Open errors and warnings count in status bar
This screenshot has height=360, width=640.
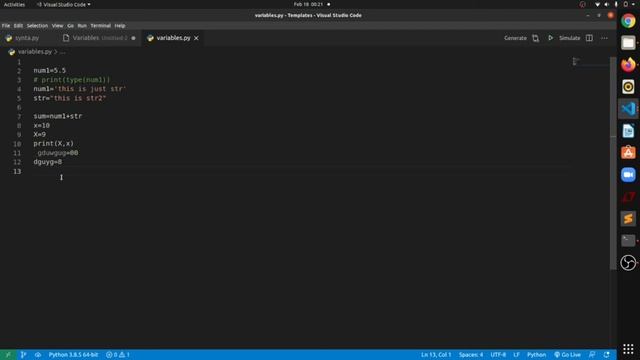pyautogui.click(x=118, y=355)
